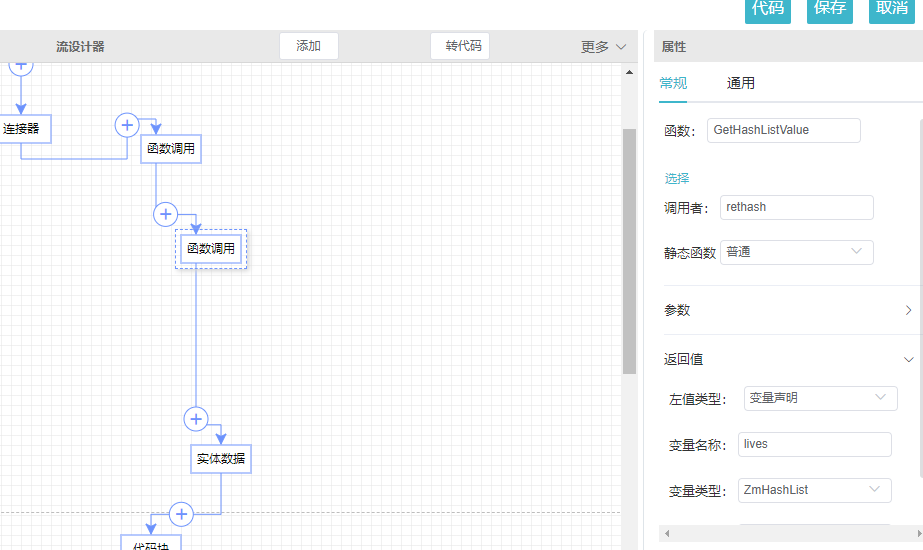This screenshot has height=550, width=923.
Task: Open the 更多 dropdown menu
Action: (x=603, y=47)
